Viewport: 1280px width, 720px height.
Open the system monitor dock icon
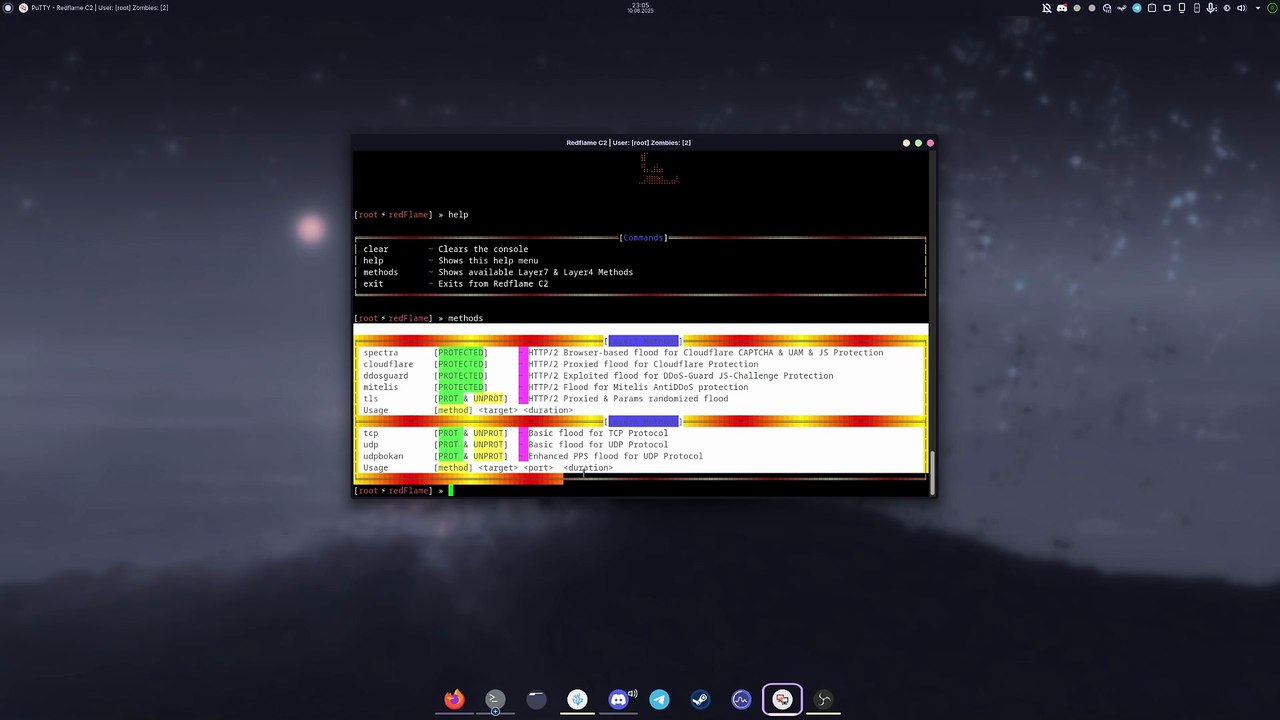point(741,700)
